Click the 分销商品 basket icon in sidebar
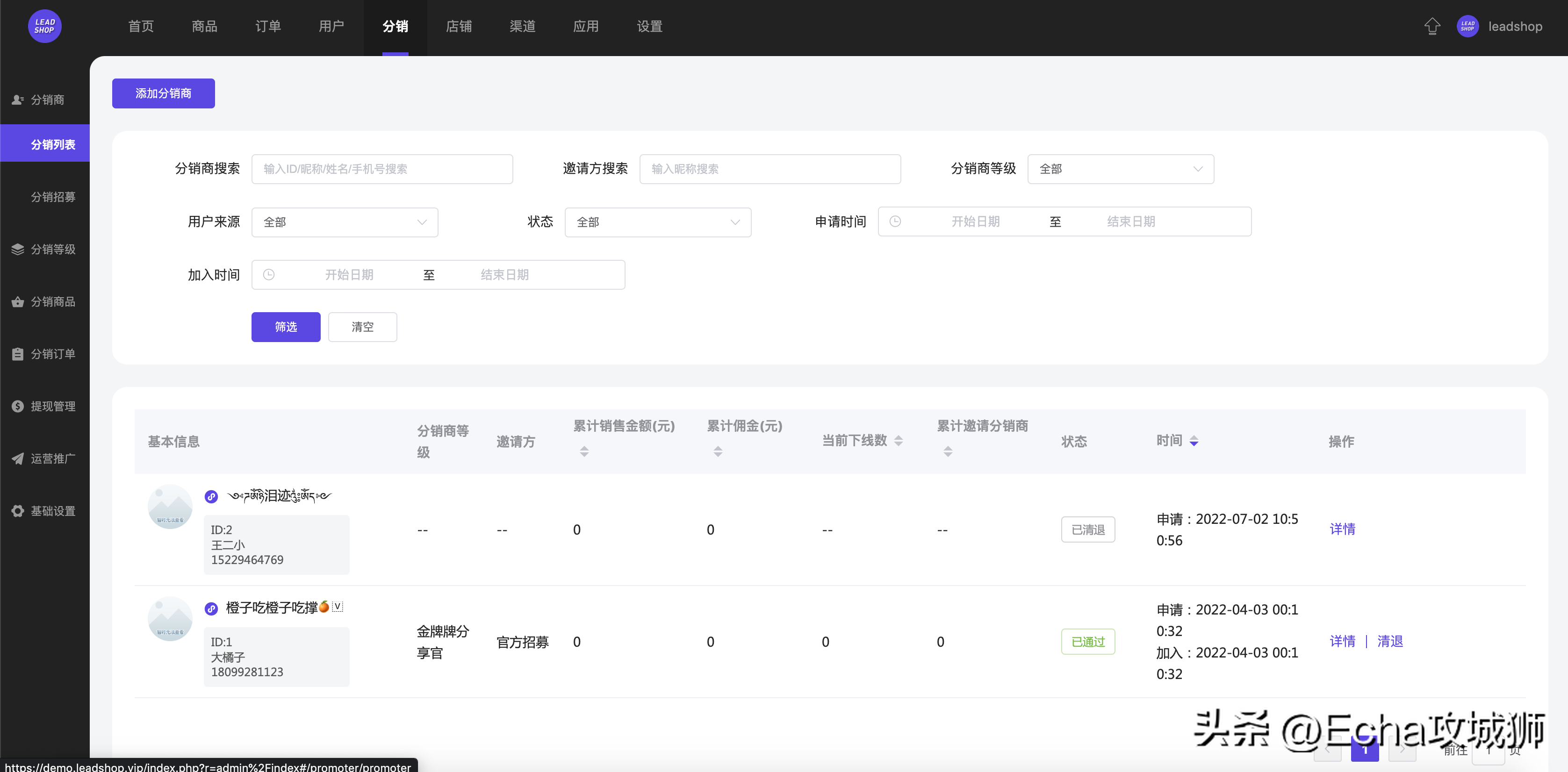Screen dimensions: 1568x772 click(x=18, y=301)
